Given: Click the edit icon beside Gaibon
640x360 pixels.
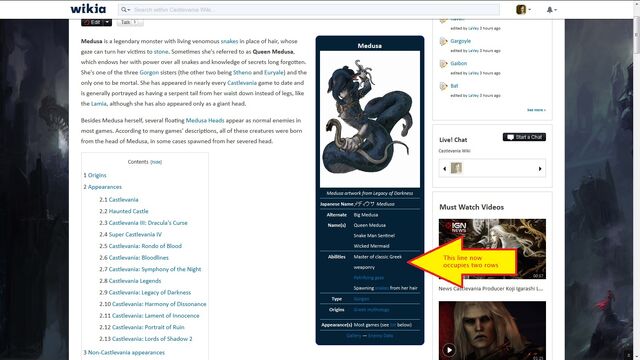Looking at the screenshot, I should [x=443, y=64].
